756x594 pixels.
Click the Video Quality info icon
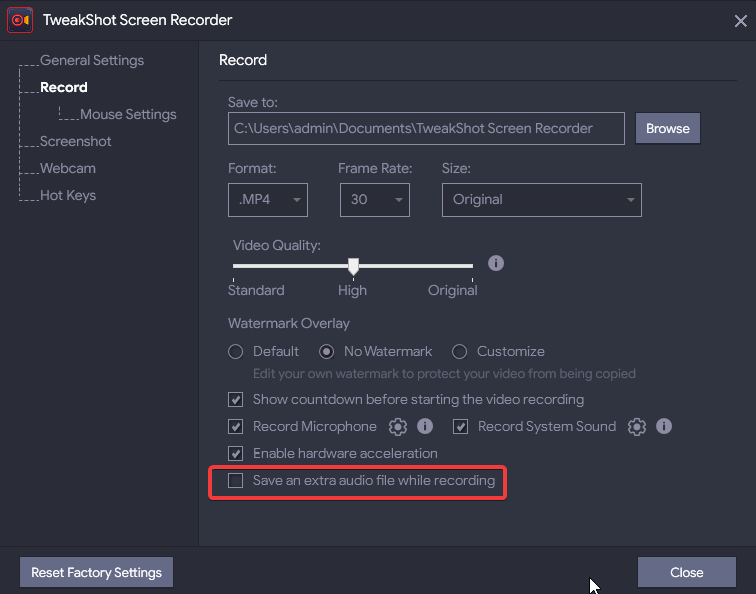click(x=496, y=264)
